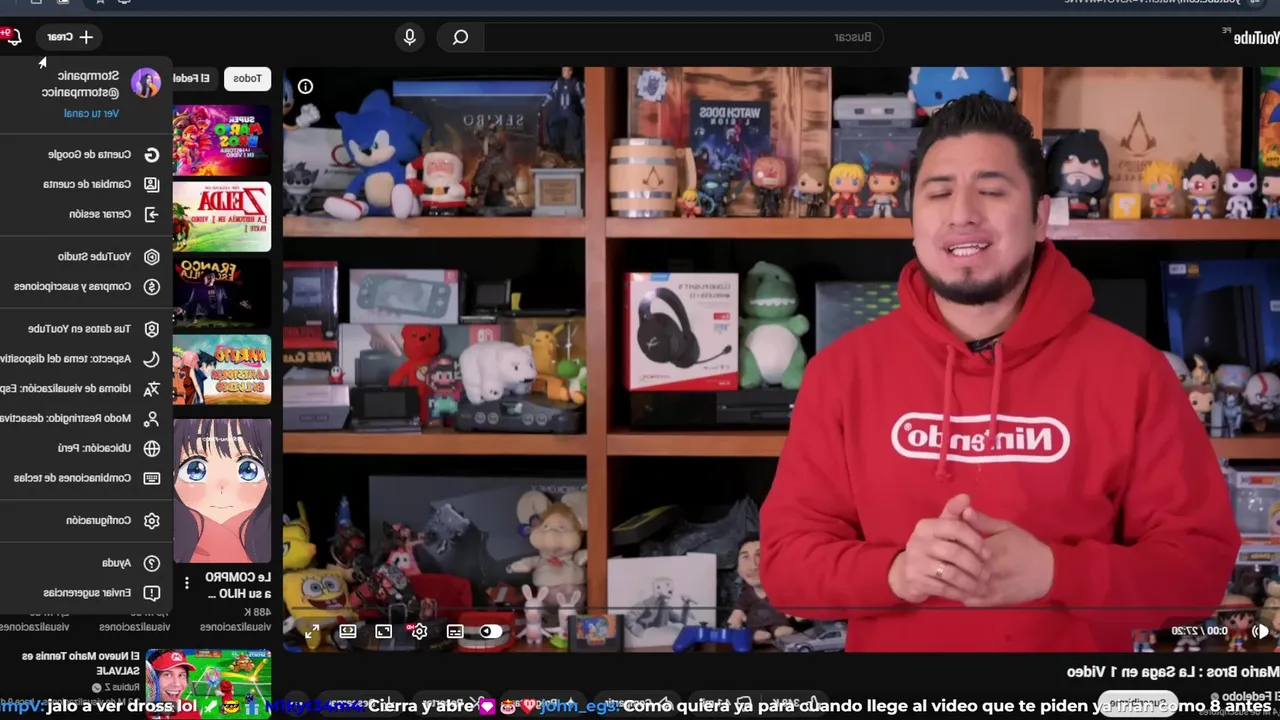Expand Idioma de visualización setting
Viewport: 1280px width, 720px height.
(85, 388)
